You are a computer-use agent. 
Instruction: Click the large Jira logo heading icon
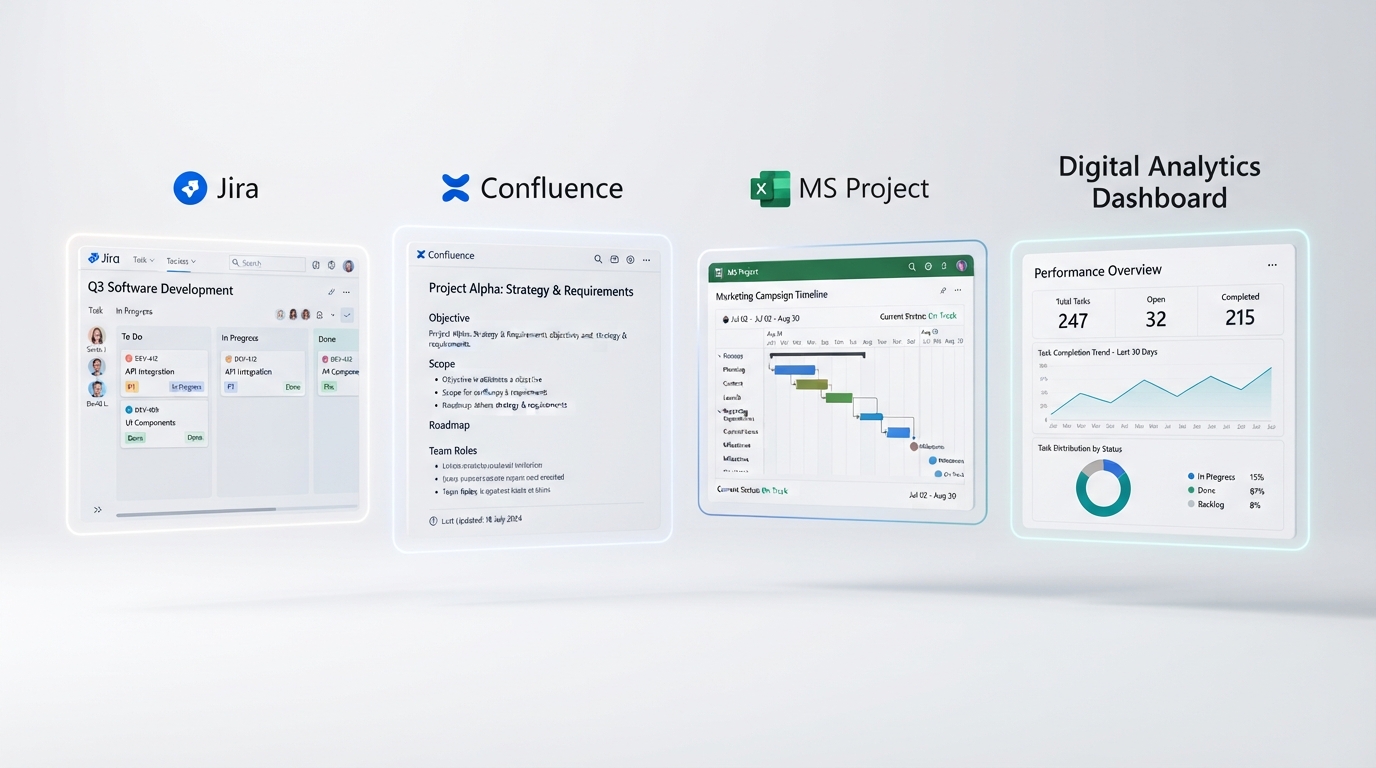tap(190, 188)
